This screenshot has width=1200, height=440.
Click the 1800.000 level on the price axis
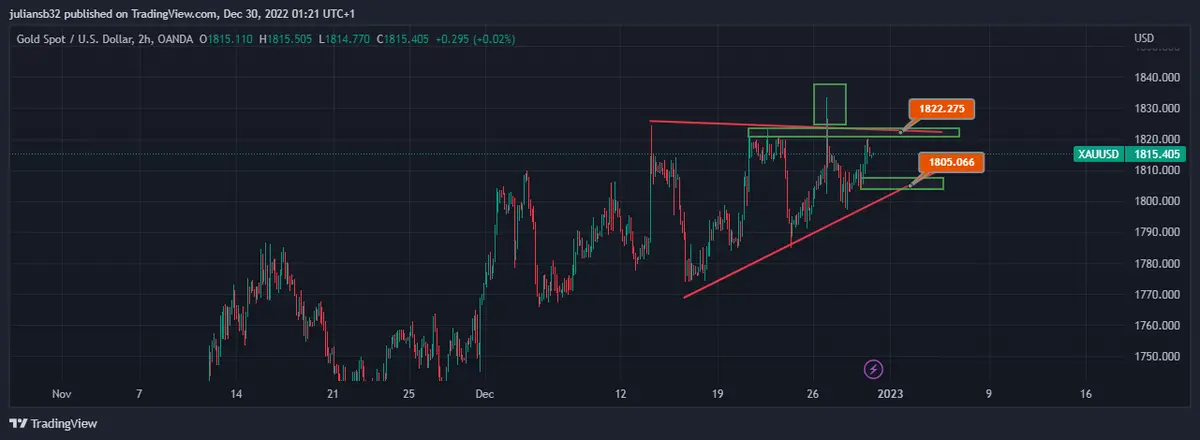click(1157, 201)
